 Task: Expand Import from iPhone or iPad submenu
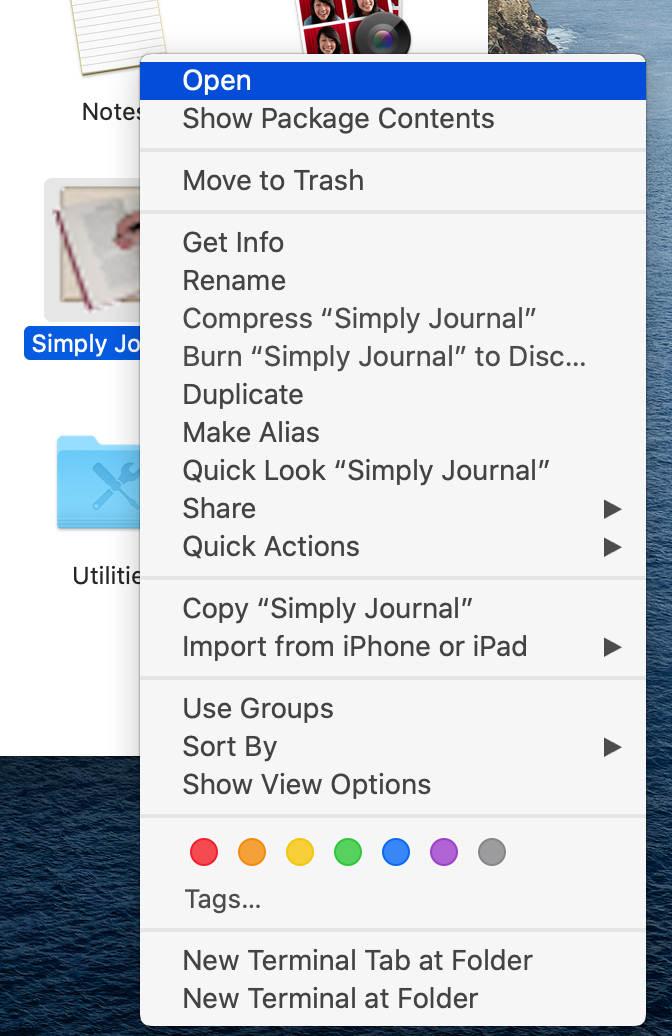400,647
